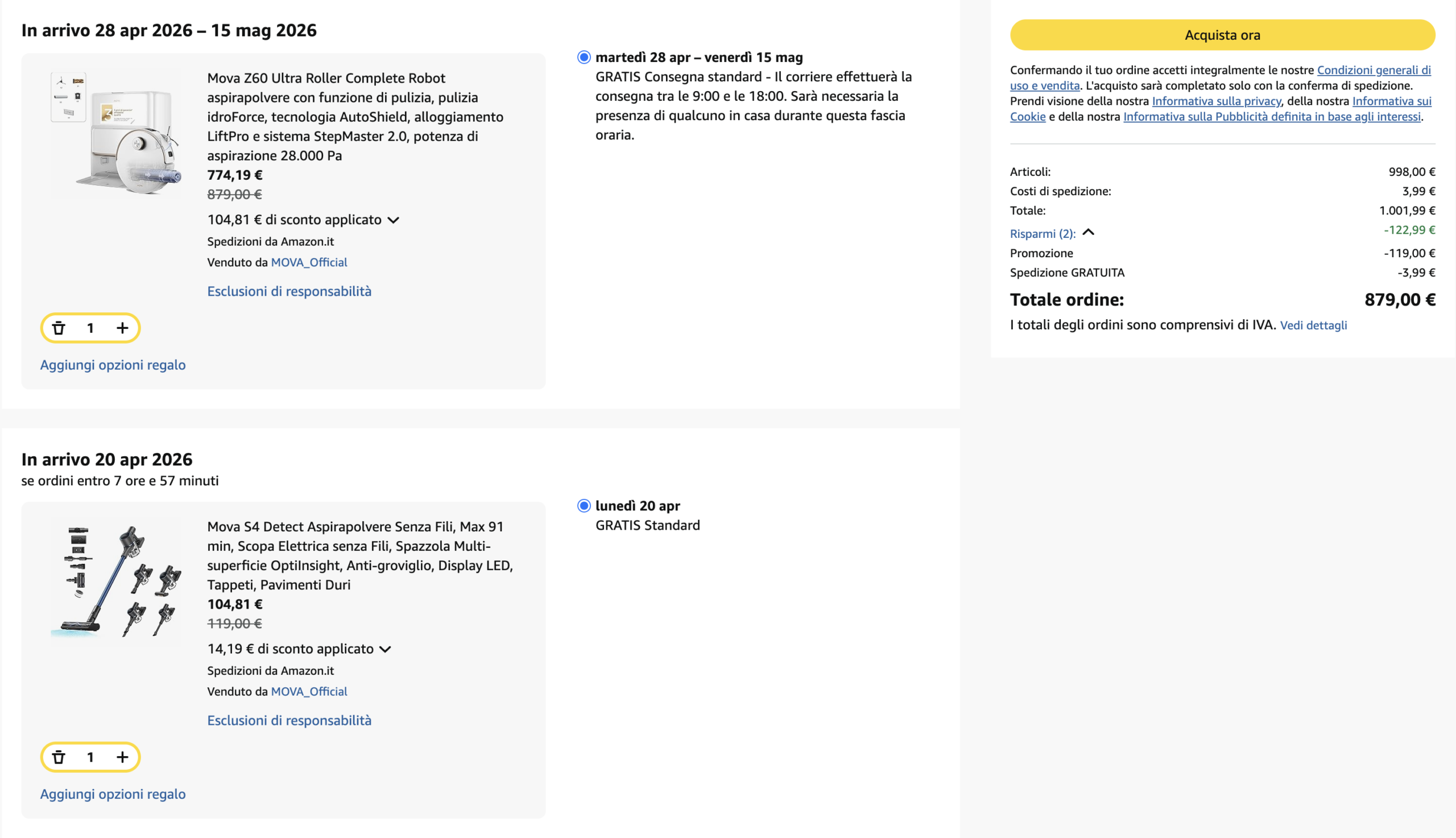This screenshot has width=1456, height=838.
Task: Select lunedì 20 apr delivery radio button
Action: (584, 505)
